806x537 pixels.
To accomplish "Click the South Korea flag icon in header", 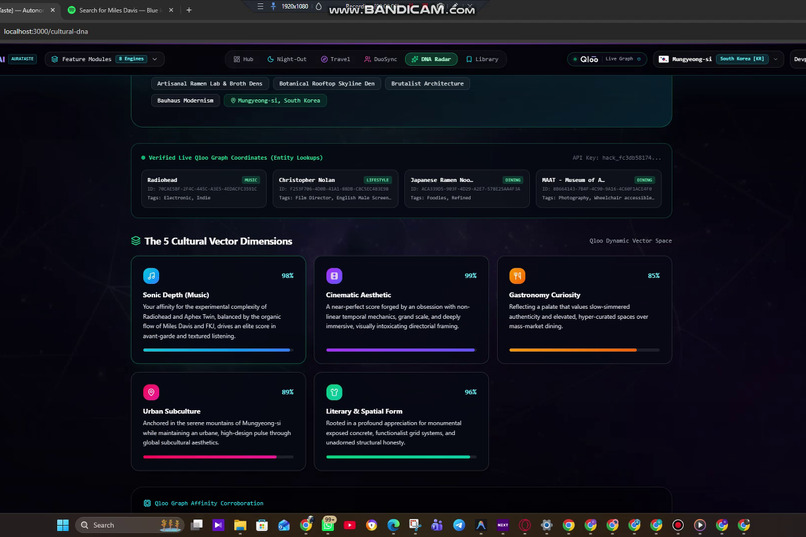I will tap(664, 59).
